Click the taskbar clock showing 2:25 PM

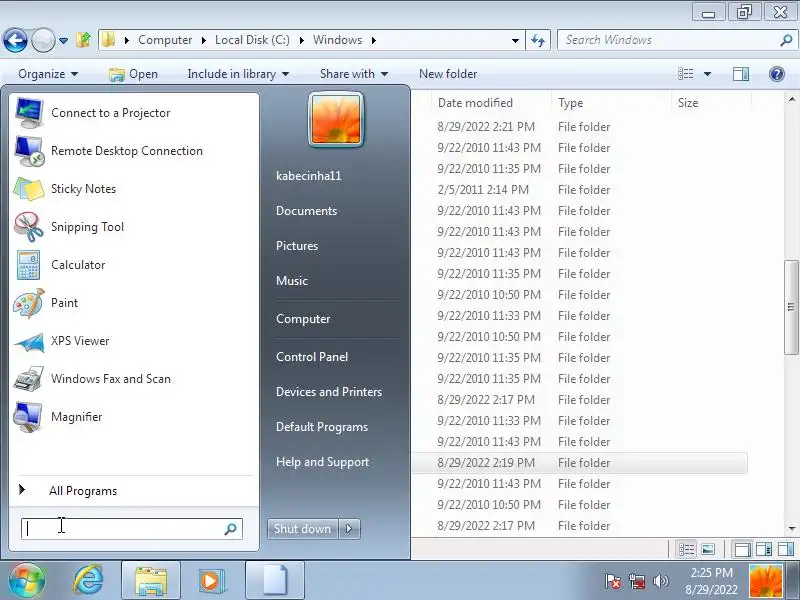point(711,581)
